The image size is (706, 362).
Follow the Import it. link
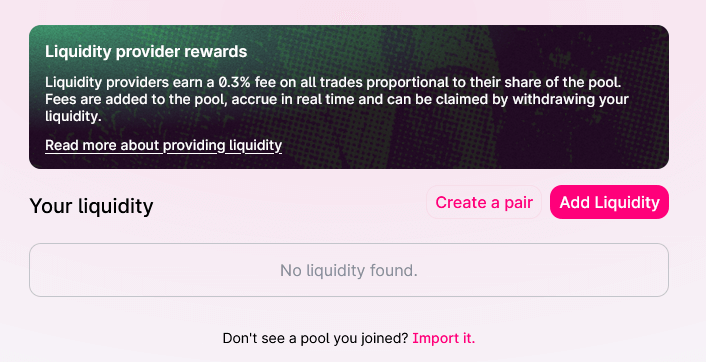444,338
